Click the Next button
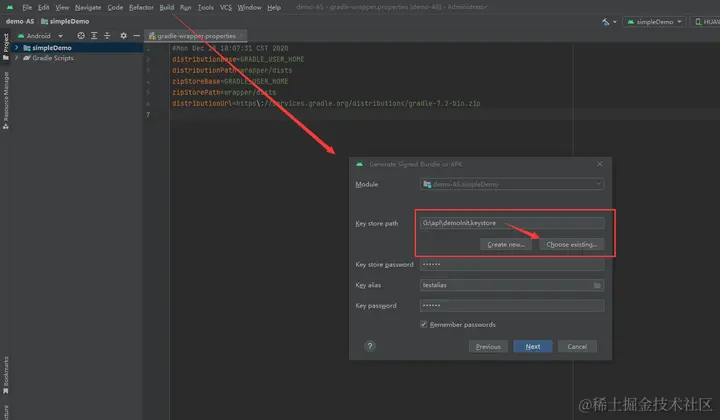This screenshot has height=420, width=720. point(533,347)
